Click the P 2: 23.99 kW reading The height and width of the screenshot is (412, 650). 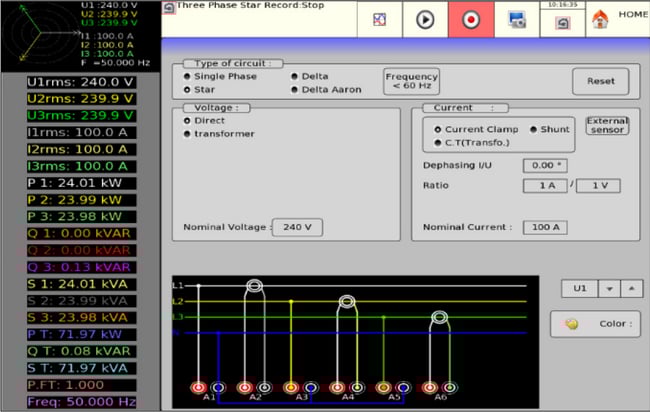click(81, 200)
